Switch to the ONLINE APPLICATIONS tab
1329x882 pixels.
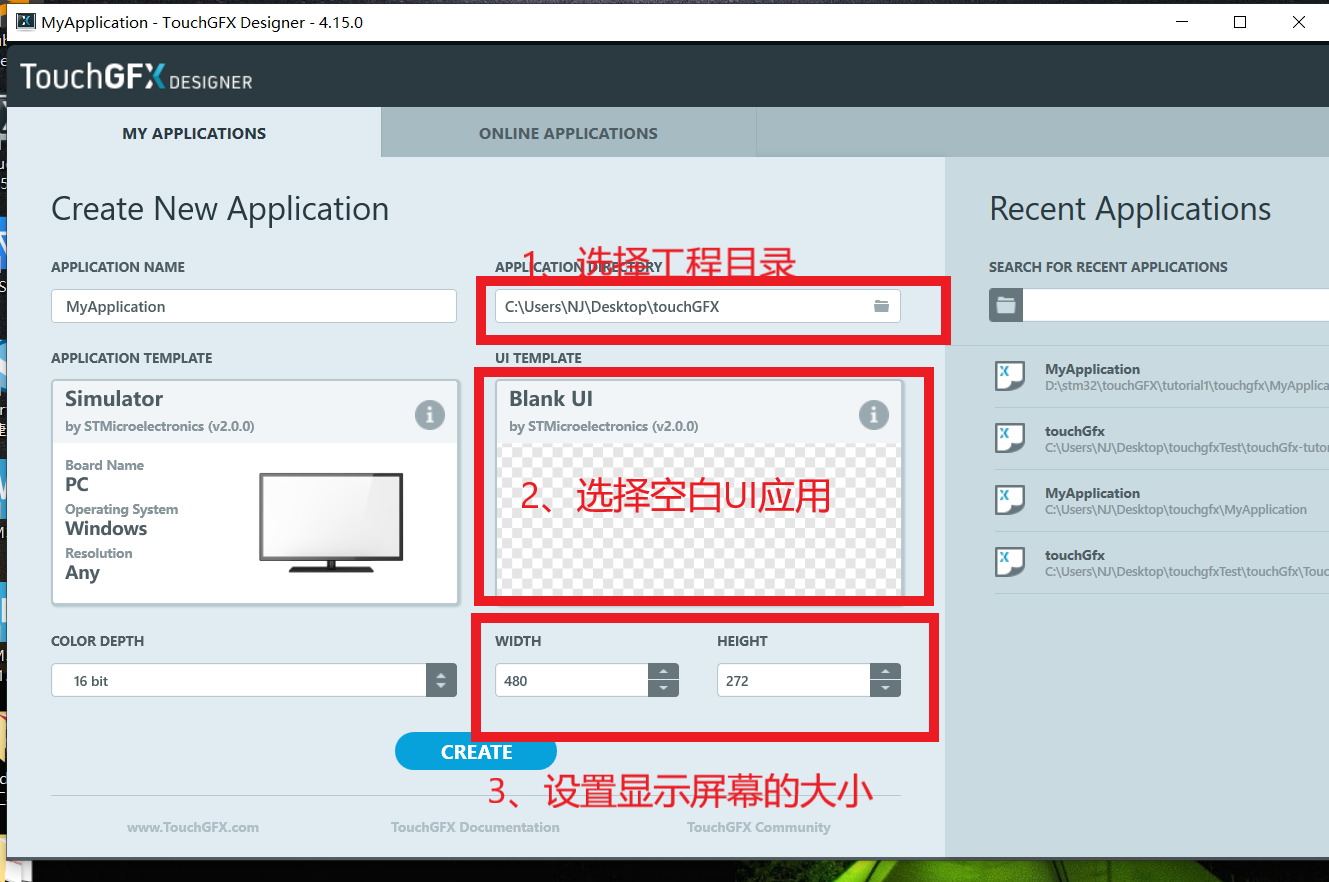567,132
